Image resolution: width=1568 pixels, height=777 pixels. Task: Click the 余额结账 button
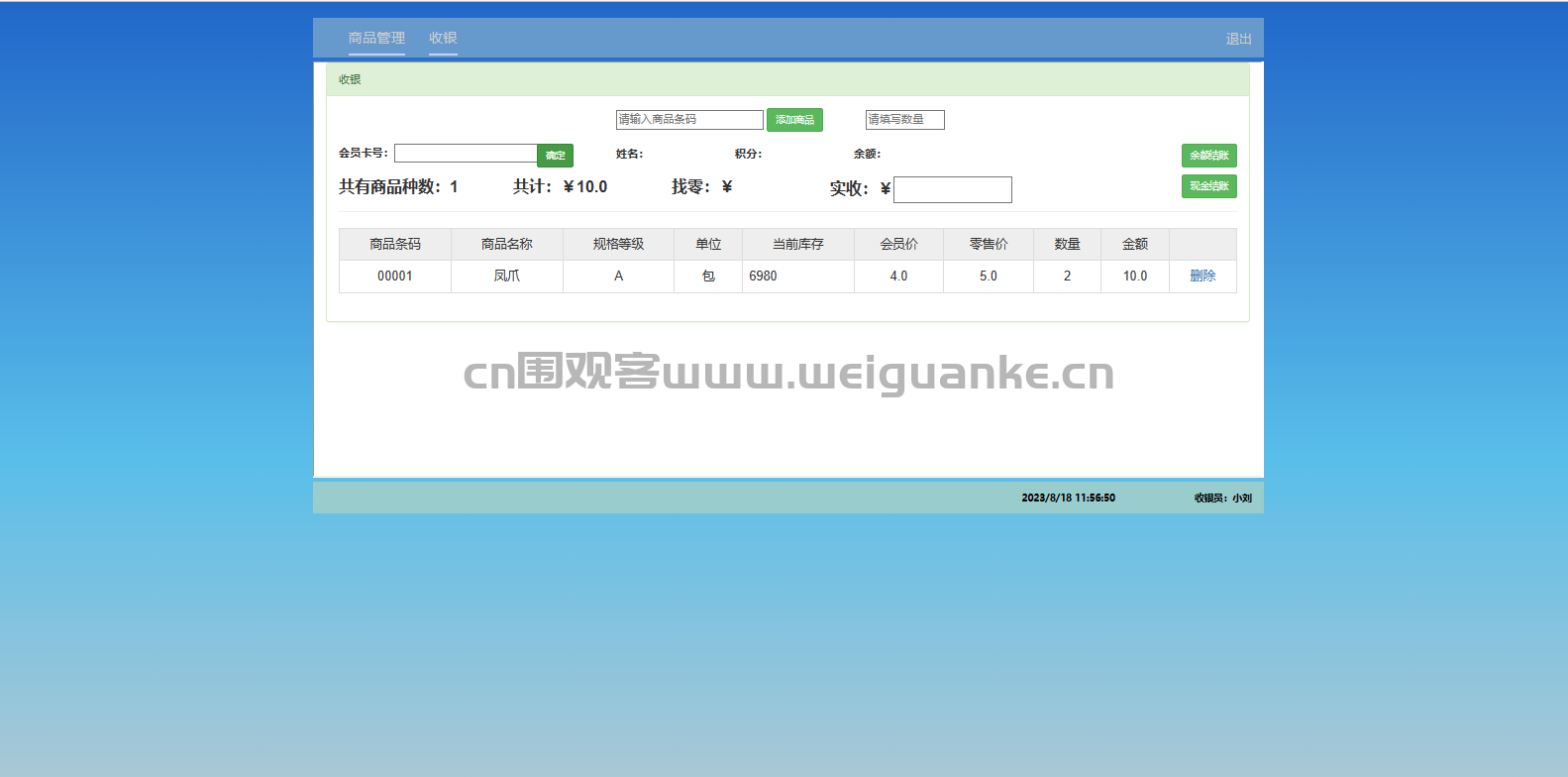point(1208,156)
